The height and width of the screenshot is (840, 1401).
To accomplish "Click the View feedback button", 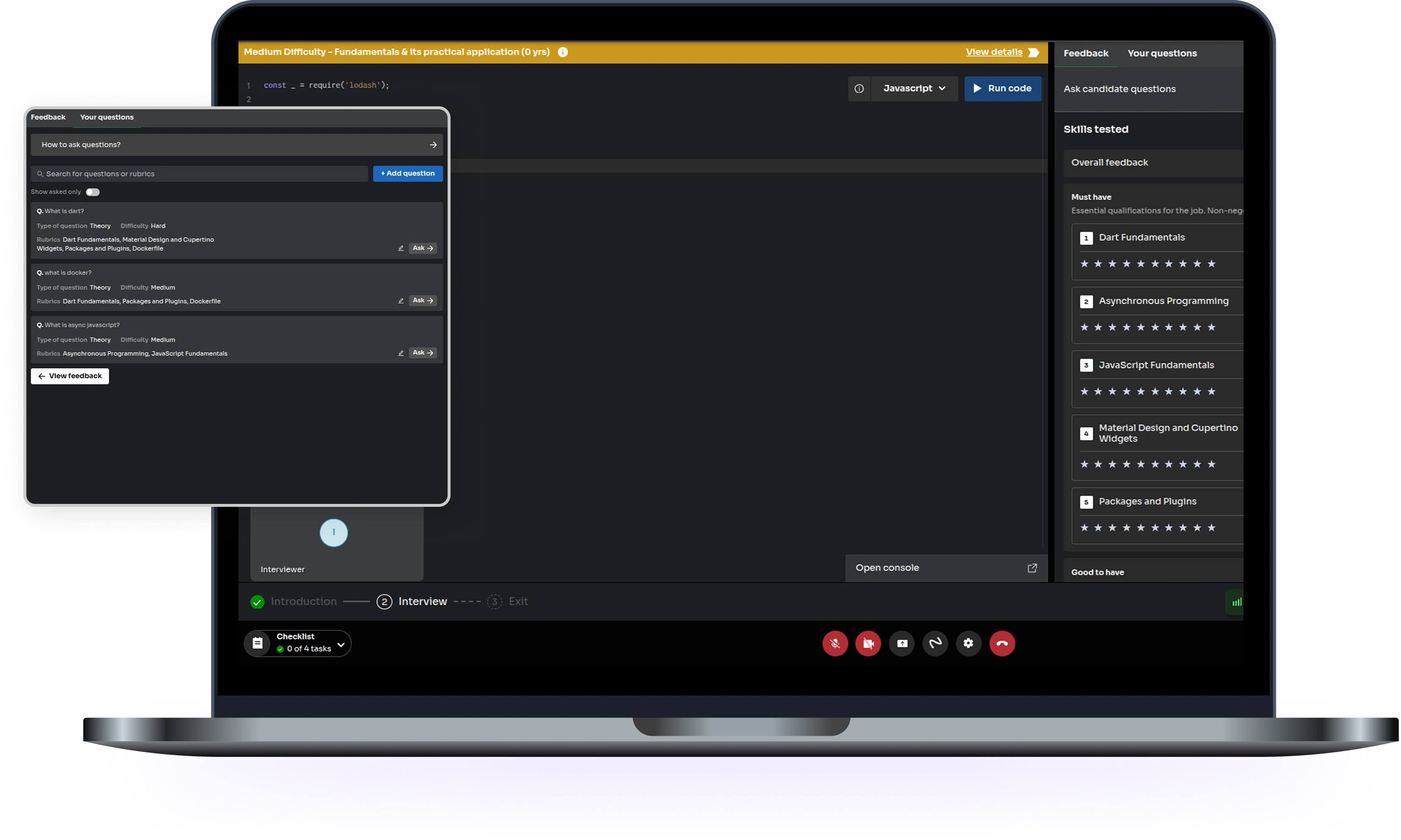I will tap(70, 376).
